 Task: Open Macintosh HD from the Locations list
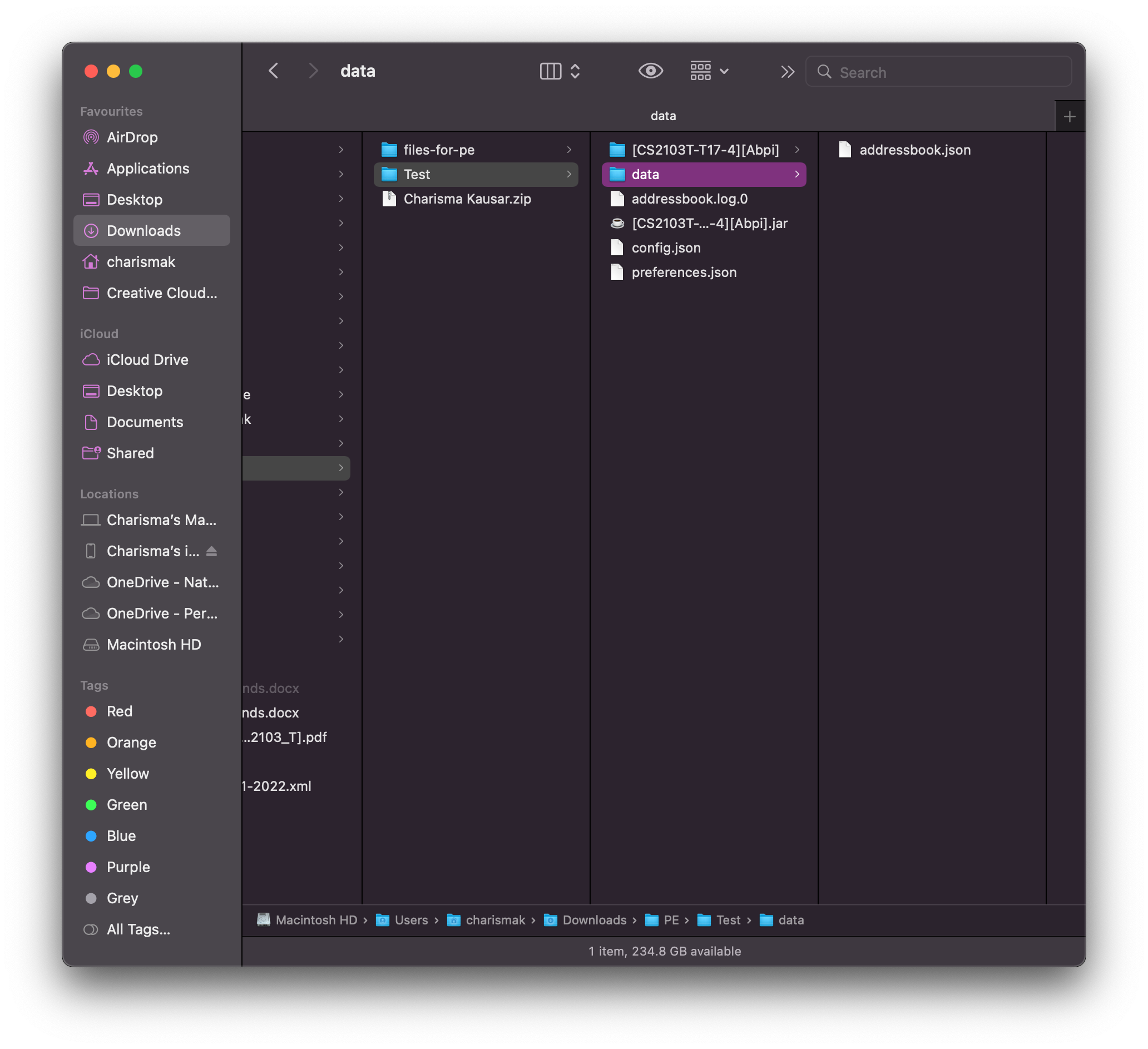point(153,645)
